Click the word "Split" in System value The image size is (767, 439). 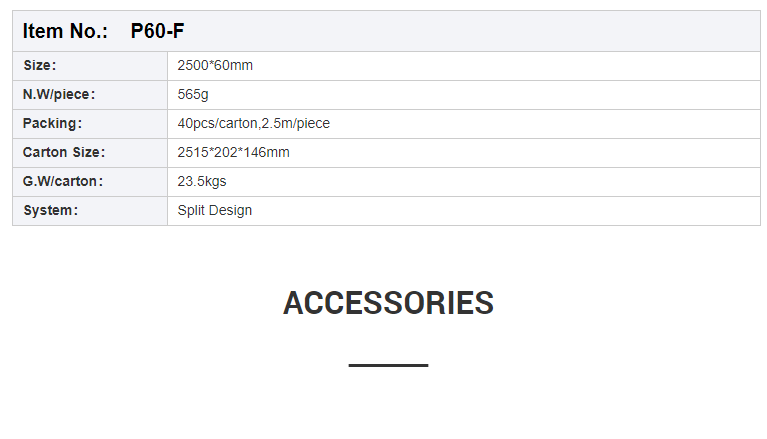coord(191,210)
